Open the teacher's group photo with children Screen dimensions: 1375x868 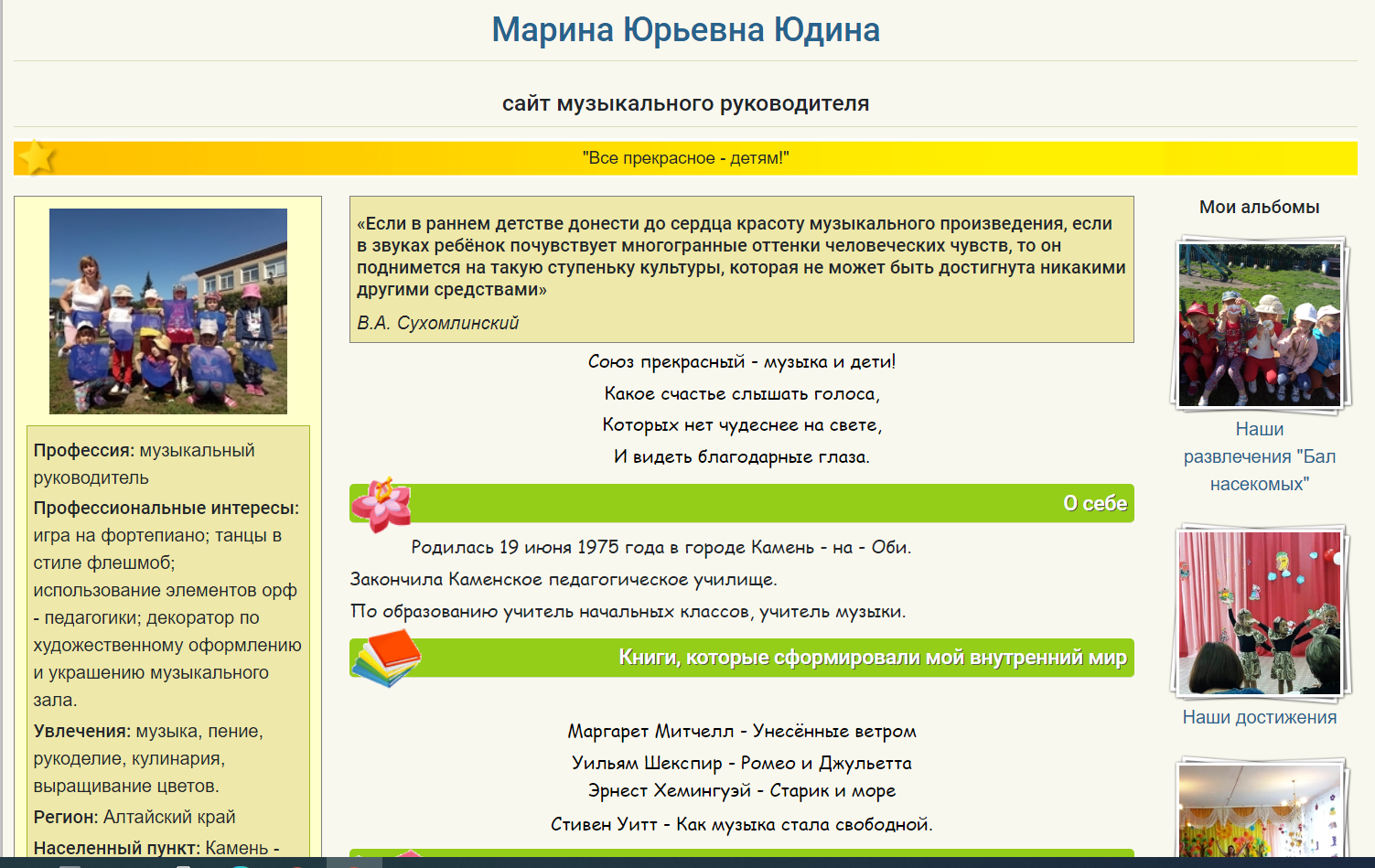point(168,311)
